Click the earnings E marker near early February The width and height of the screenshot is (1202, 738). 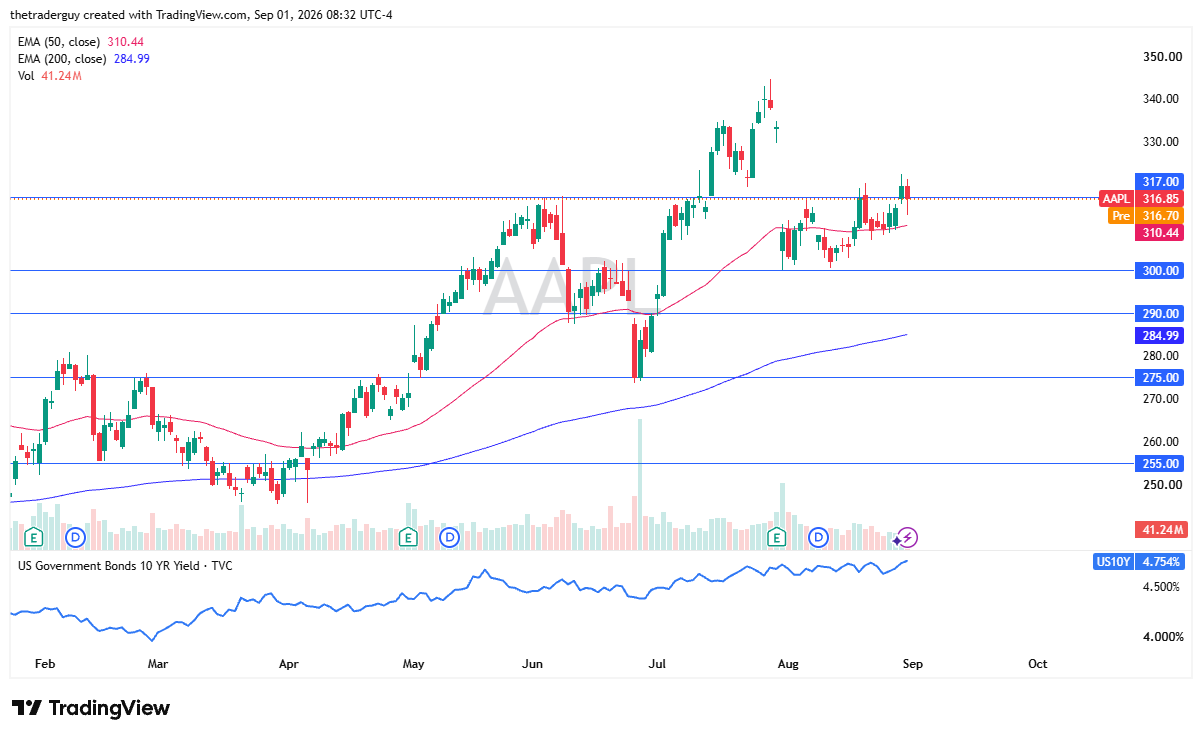pos(35,538)
